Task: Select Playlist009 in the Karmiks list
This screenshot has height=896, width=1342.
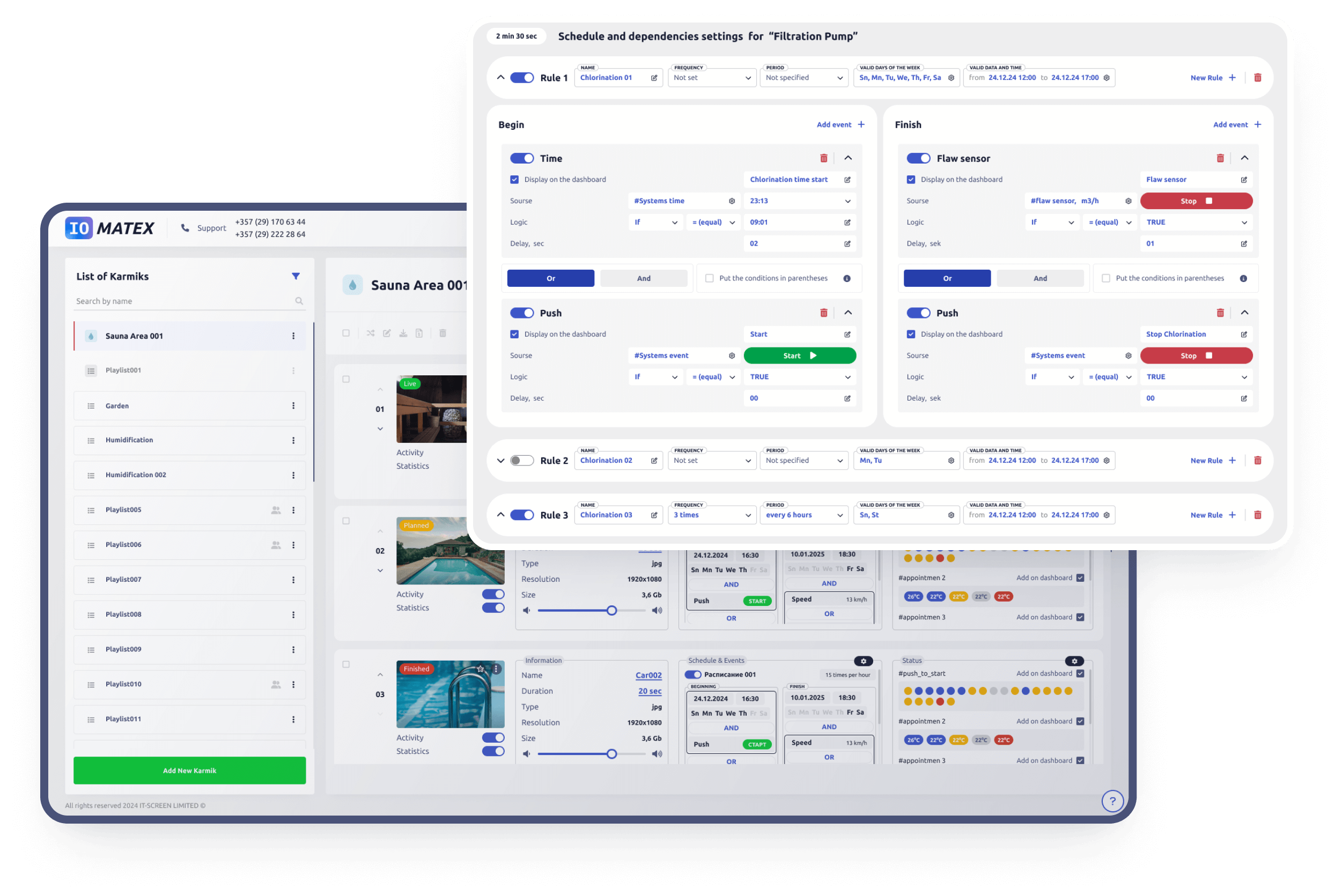Action: 189,650
